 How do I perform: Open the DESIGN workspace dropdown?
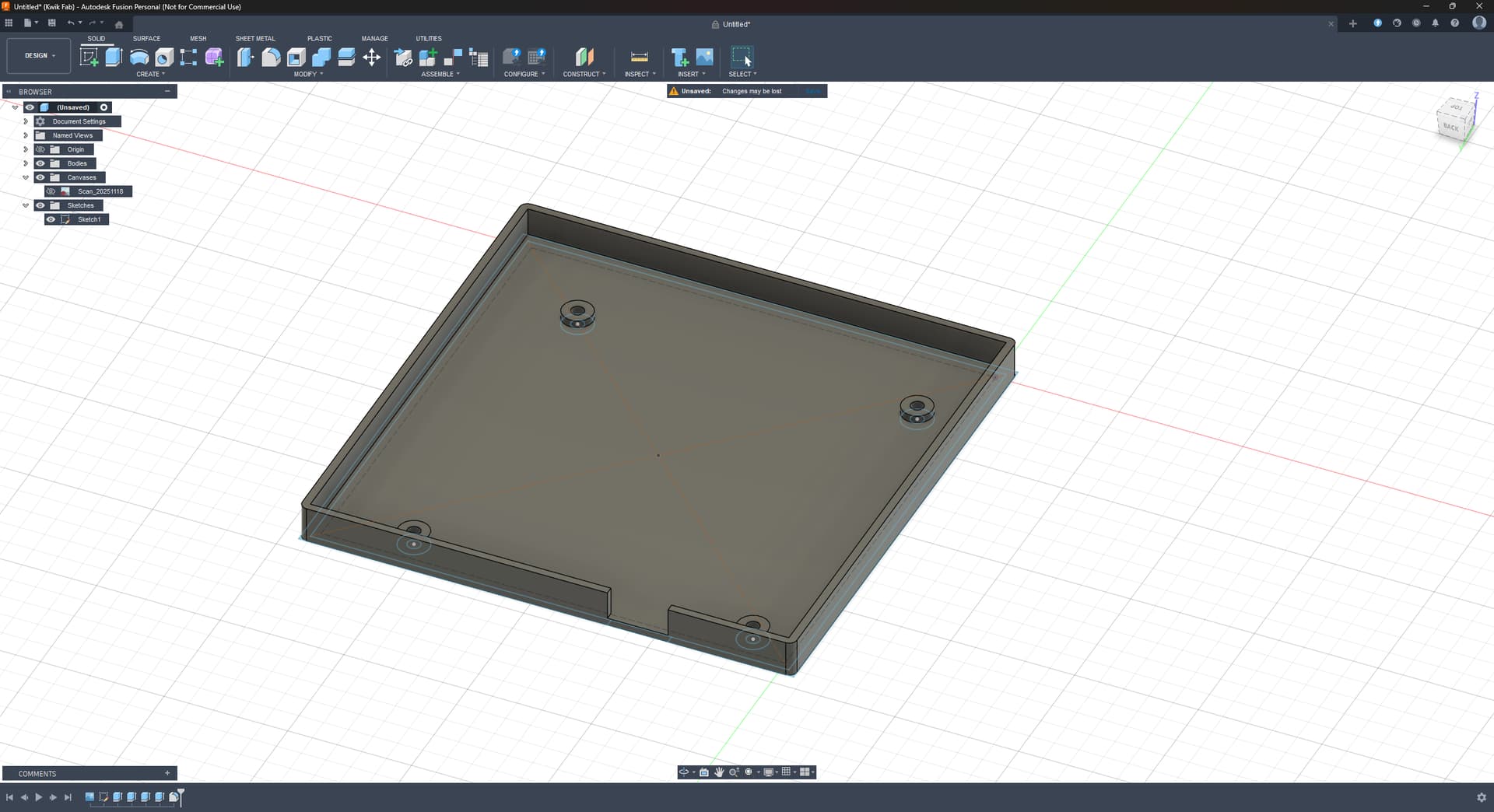point(39,56)
